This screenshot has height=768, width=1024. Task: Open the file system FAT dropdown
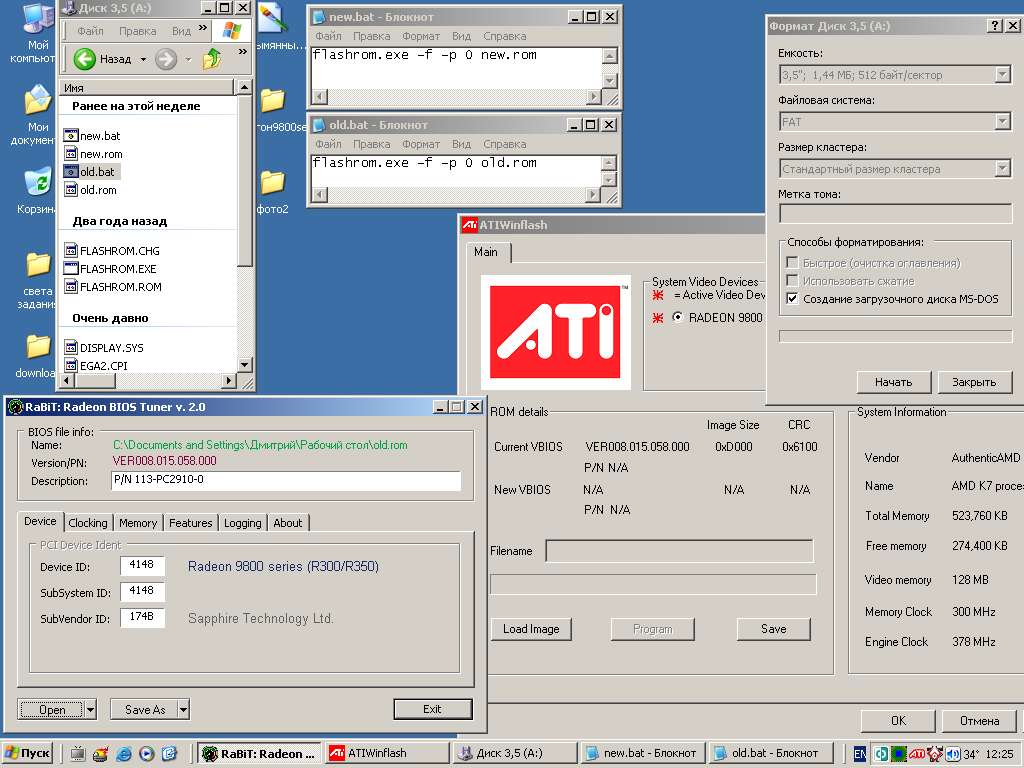point(1003,121)
